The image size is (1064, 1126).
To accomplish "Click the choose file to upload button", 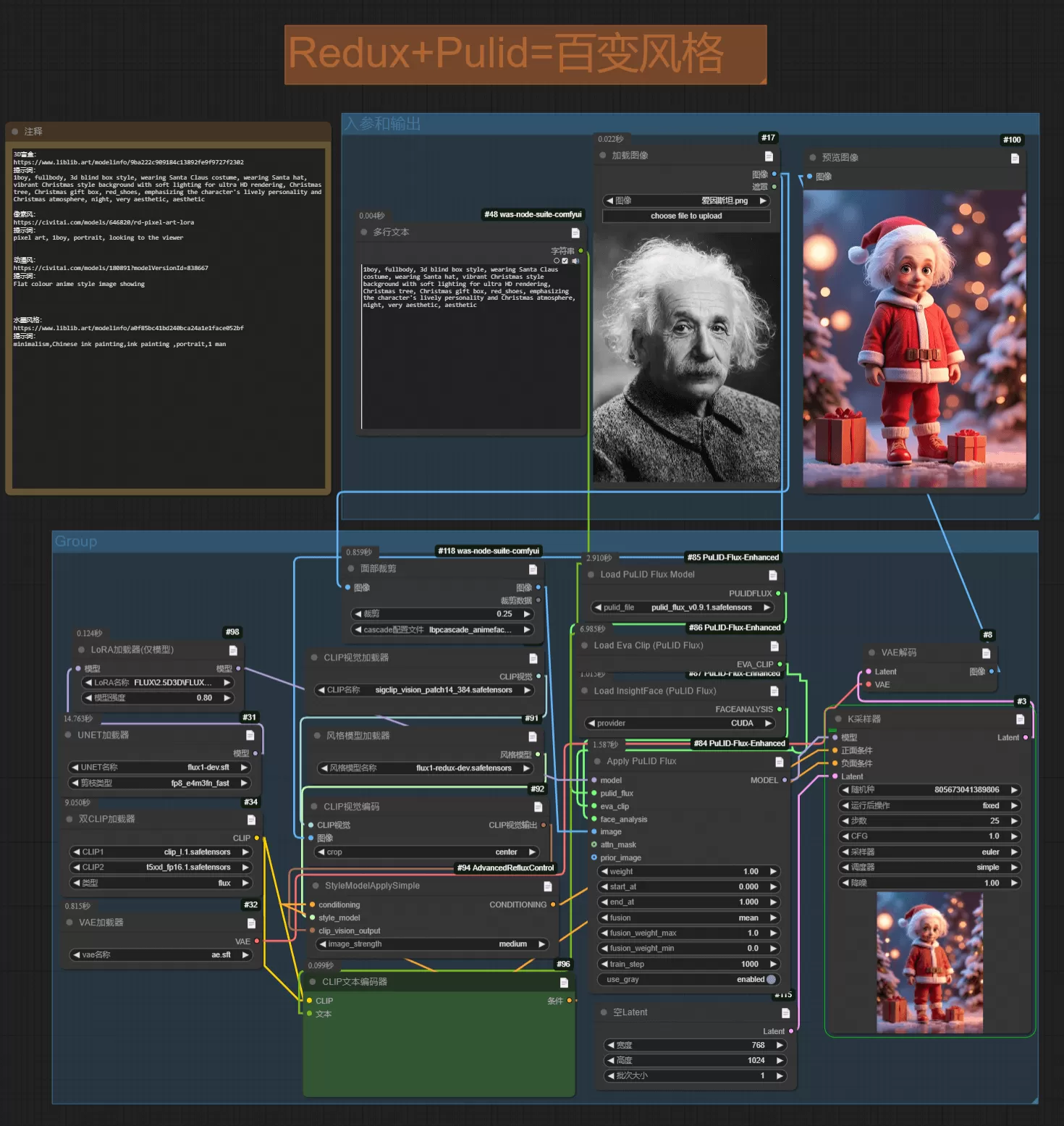I will tap(685, 216).
